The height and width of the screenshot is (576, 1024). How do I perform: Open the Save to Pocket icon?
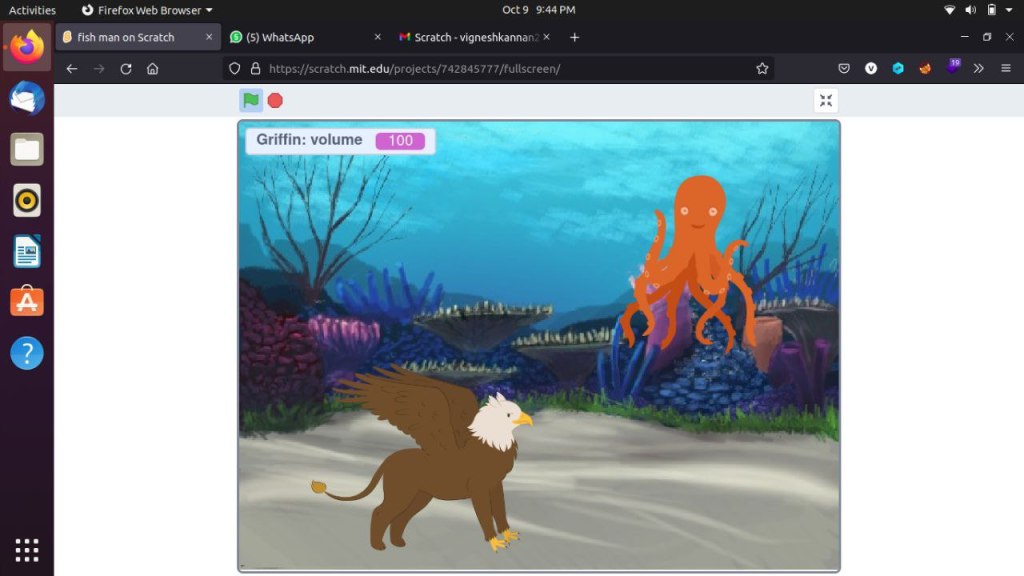click(x=844, y=69)
